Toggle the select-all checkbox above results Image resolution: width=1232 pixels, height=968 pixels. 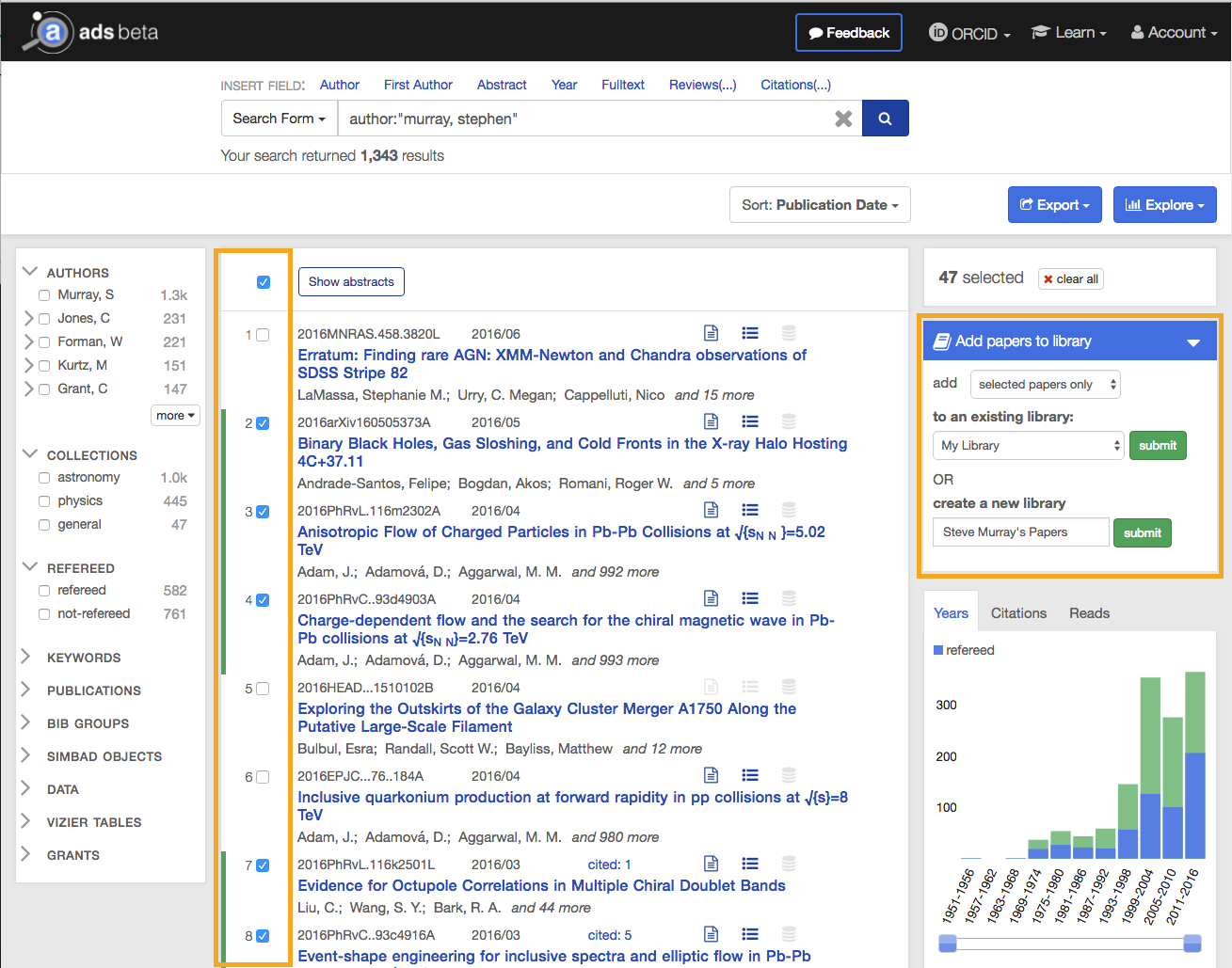(262, 280)
